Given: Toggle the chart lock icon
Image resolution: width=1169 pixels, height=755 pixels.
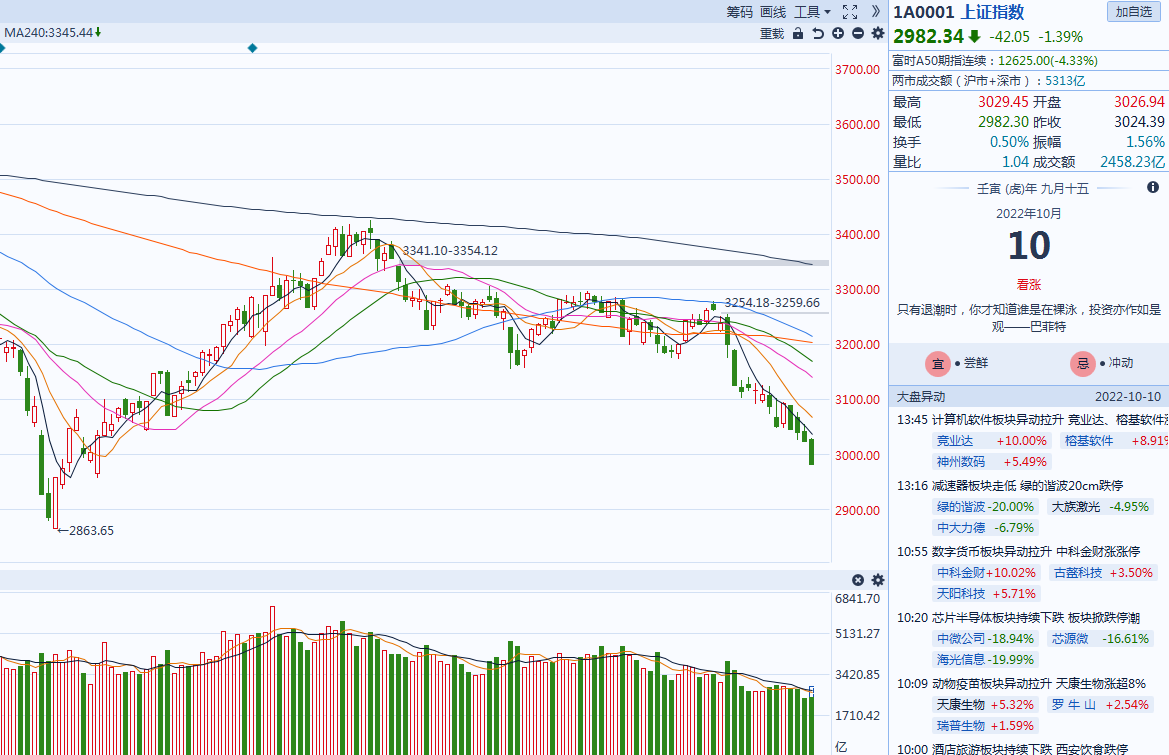Looking at the screenshot, I should tap(798, 34).
